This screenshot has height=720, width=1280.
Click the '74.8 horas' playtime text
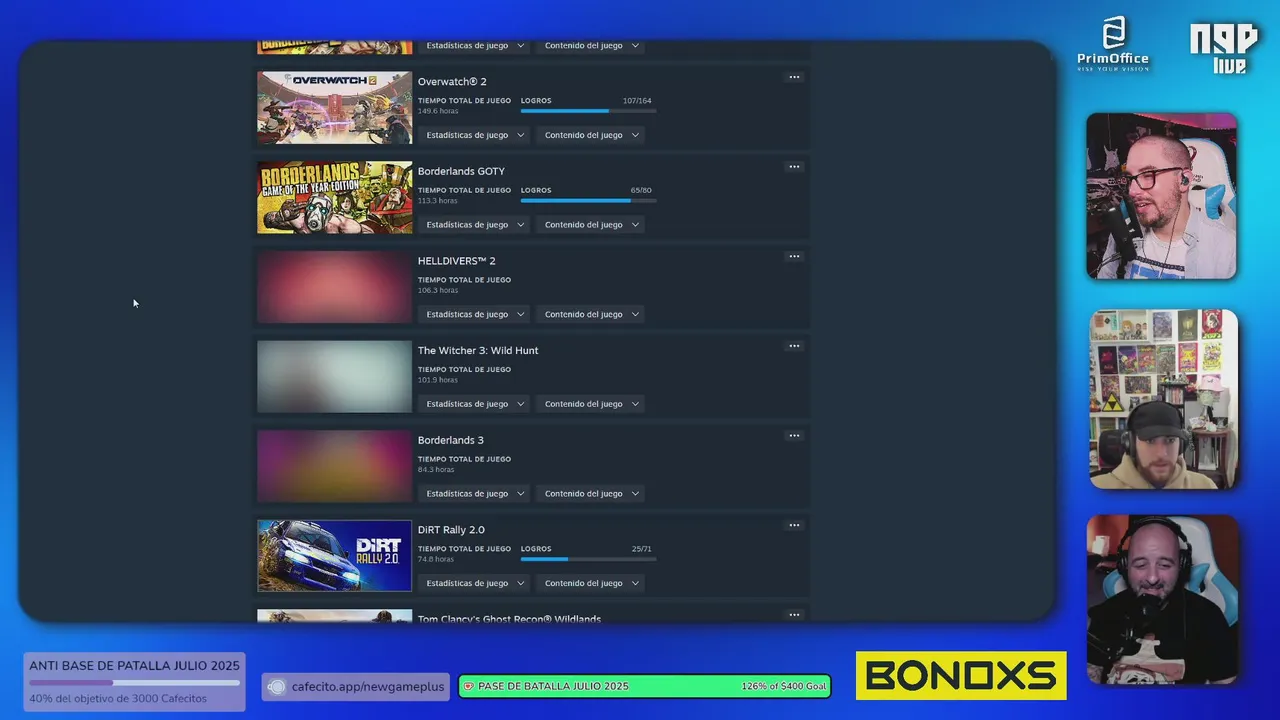(436, 559)
